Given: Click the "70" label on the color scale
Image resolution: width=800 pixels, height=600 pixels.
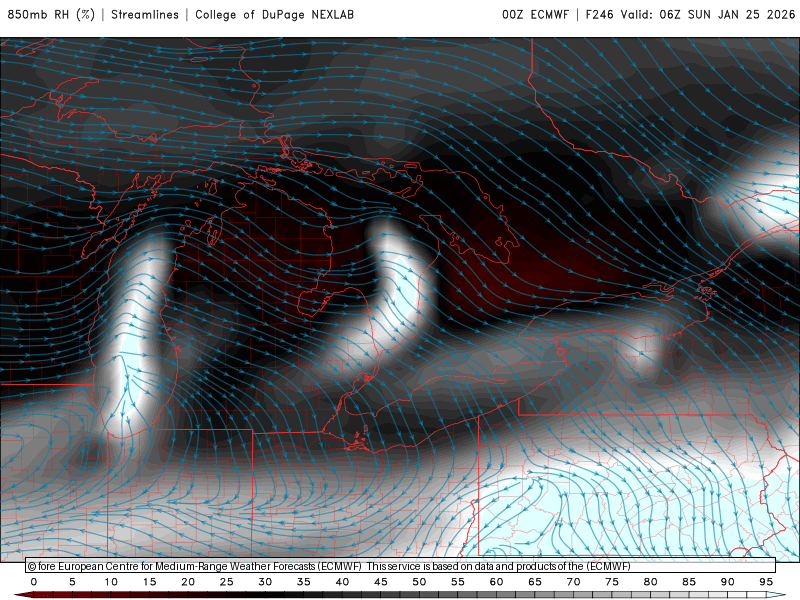Looking at the screenshot, I should pos(573,582).
